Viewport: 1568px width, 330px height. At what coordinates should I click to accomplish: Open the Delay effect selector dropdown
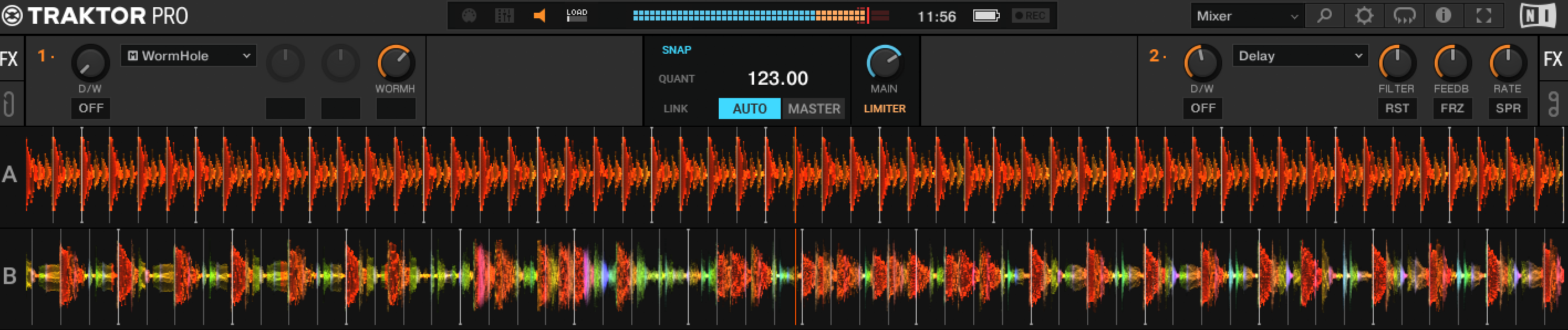[x=1300, y=56]
